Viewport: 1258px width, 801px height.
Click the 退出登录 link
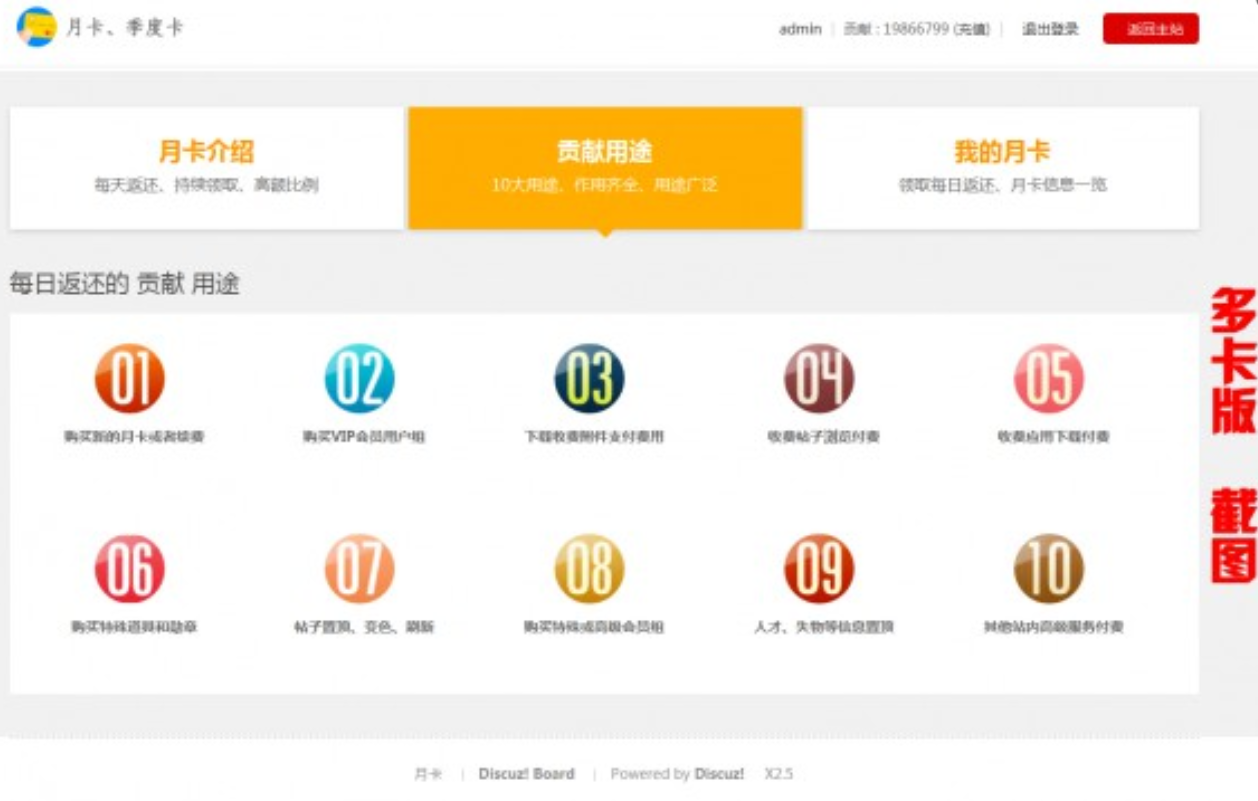tap(1050, 30)
